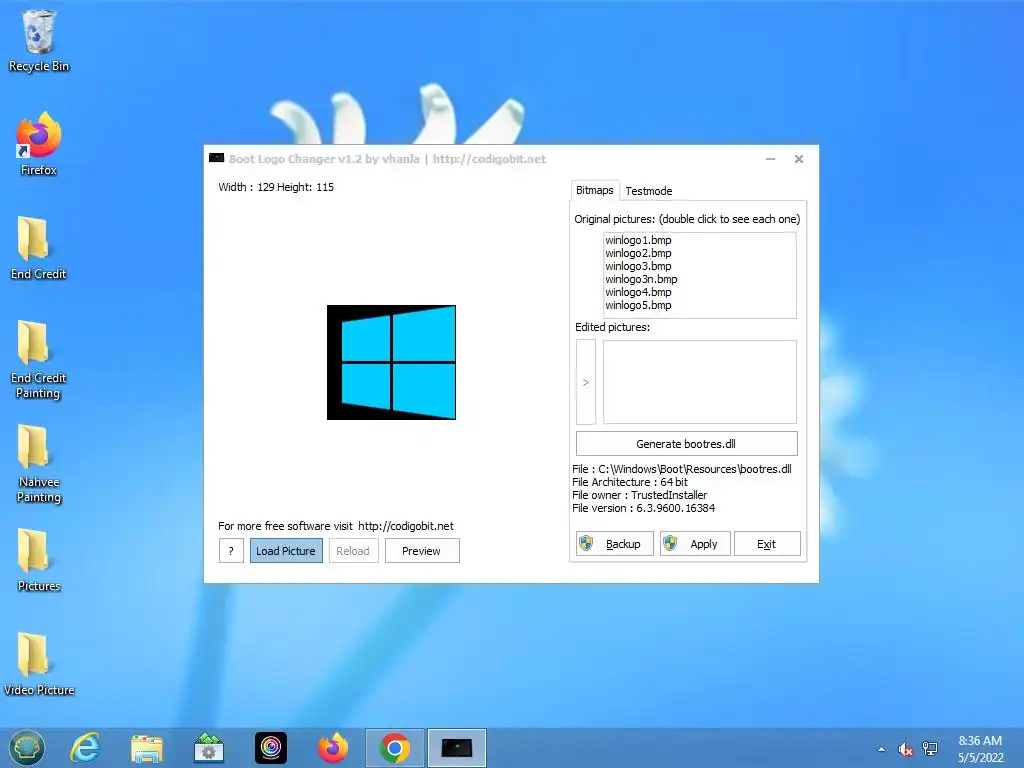Click Boot Logo Changer taskbar icon
The height and width of the screenshot is (768, 1024).
click(x=456, y=748)
